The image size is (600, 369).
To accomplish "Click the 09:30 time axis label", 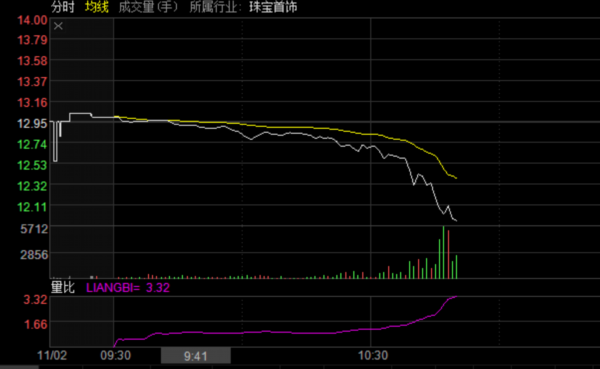I will point(116,356).
